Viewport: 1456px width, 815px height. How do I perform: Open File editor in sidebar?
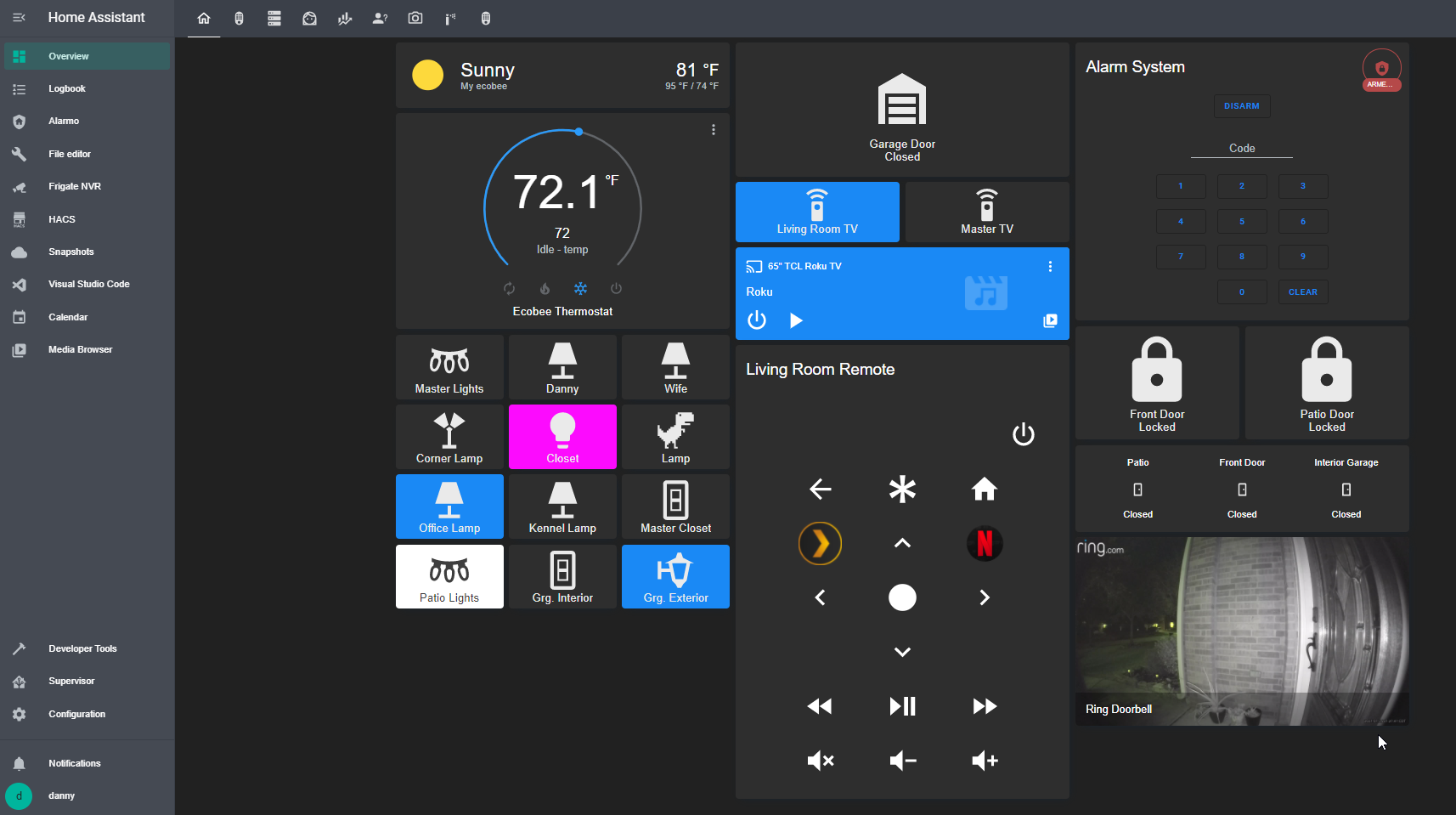87,154
